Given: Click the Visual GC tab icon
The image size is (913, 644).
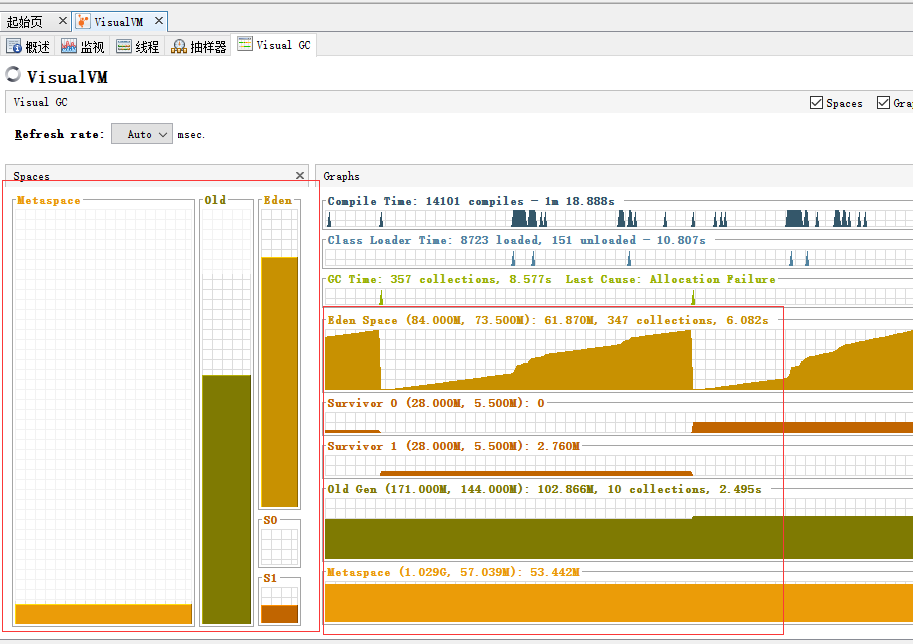Looking at the screenshot, I should [x=245, y=44].
